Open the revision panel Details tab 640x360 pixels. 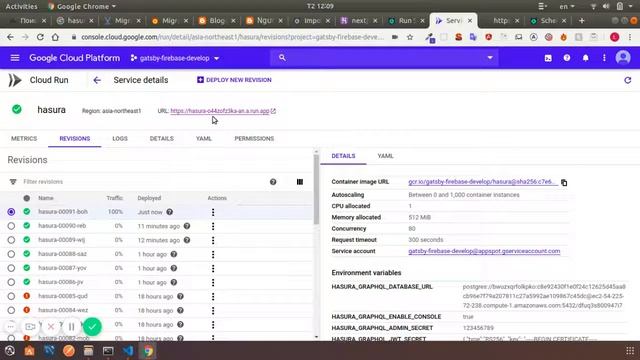[343, 156]
